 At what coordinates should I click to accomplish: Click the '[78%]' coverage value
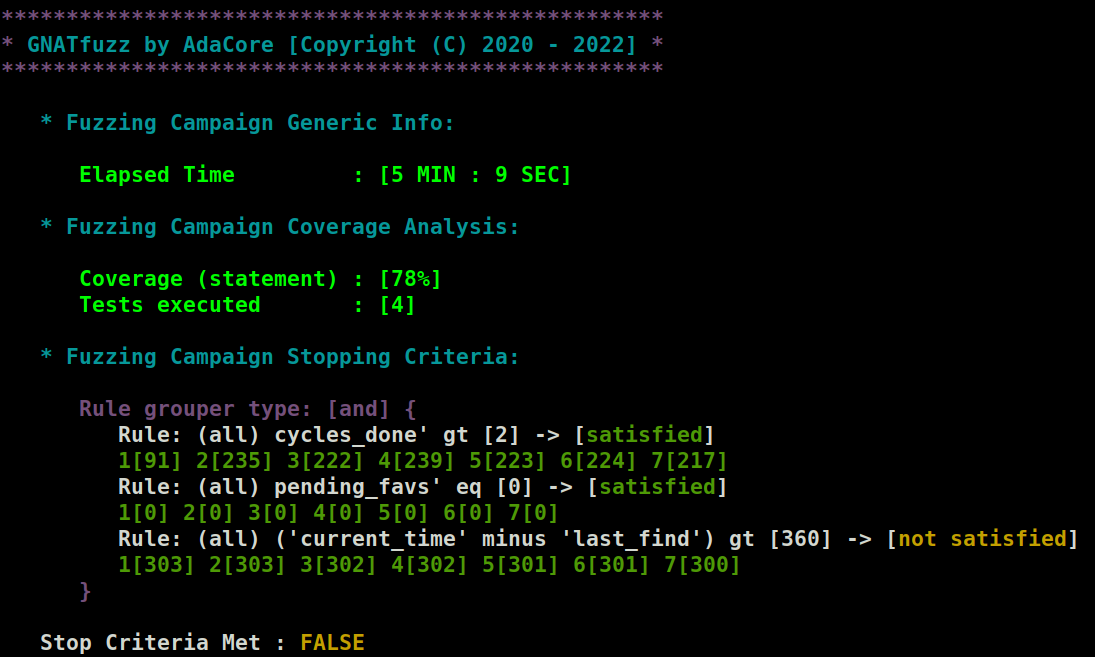pos(410,279)
